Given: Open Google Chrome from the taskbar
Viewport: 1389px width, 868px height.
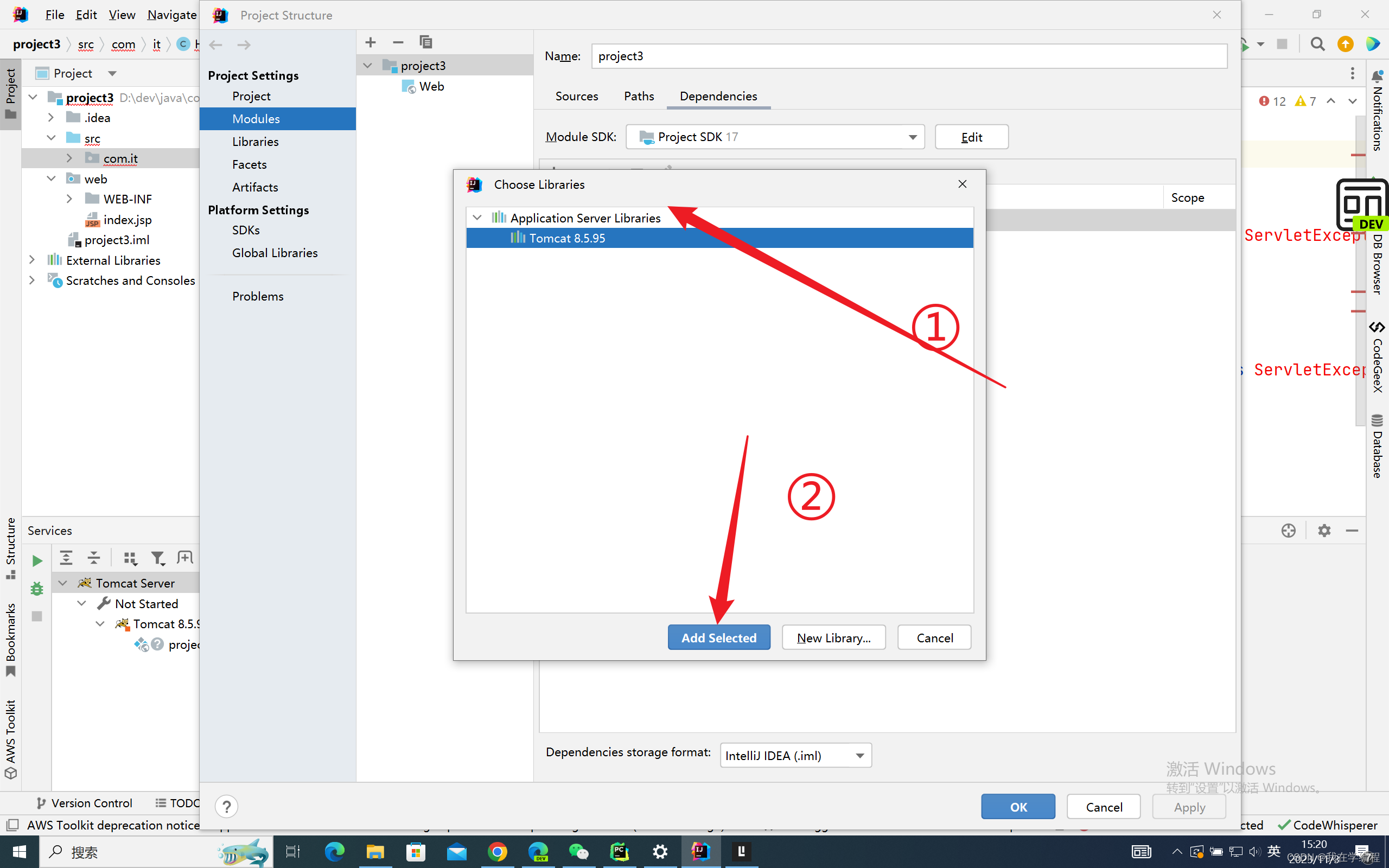Looking at the screenshot, I should [x=497, y=852].
